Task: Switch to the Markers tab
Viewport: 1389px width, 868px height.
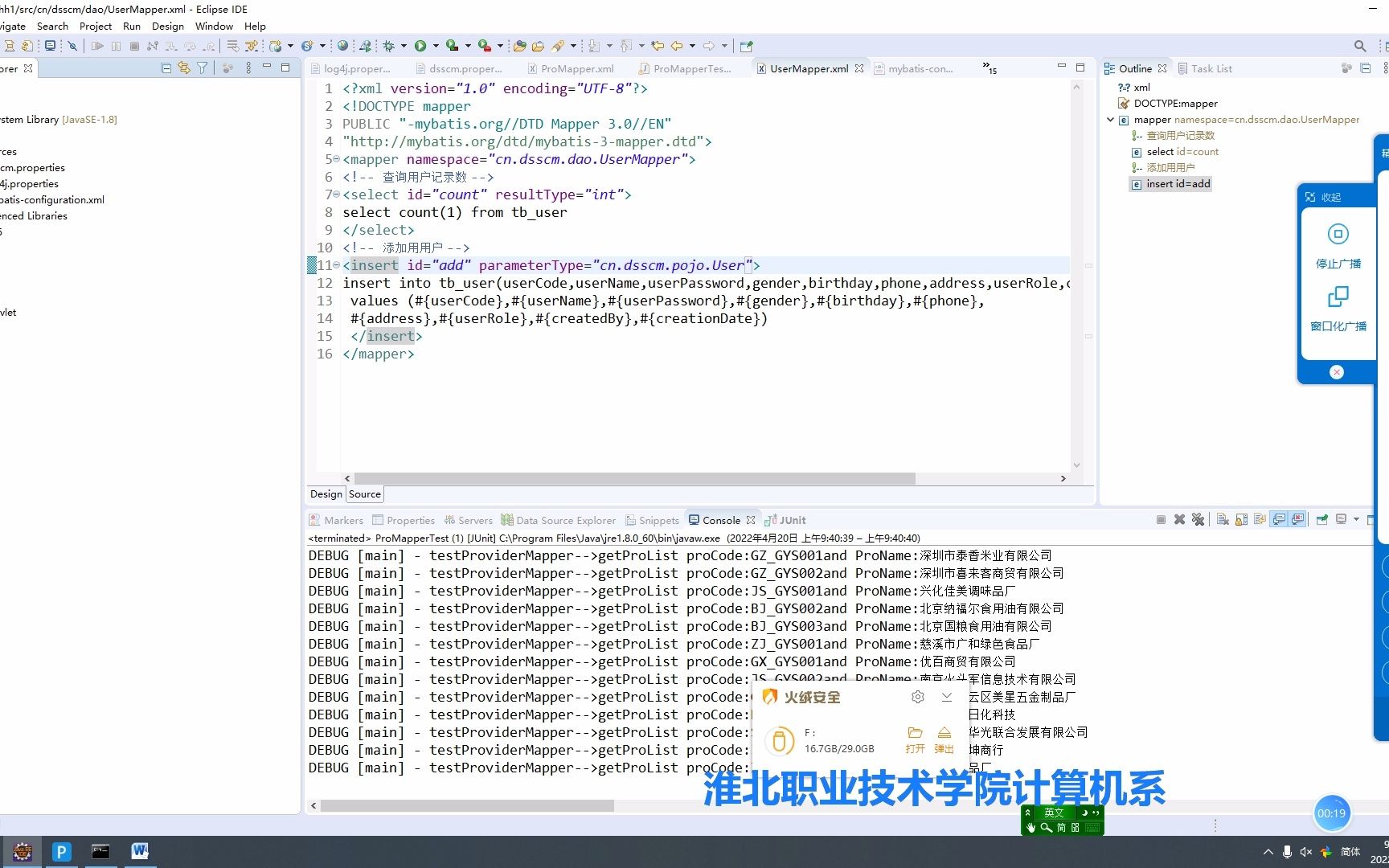Action: click(x=337, y=520)
